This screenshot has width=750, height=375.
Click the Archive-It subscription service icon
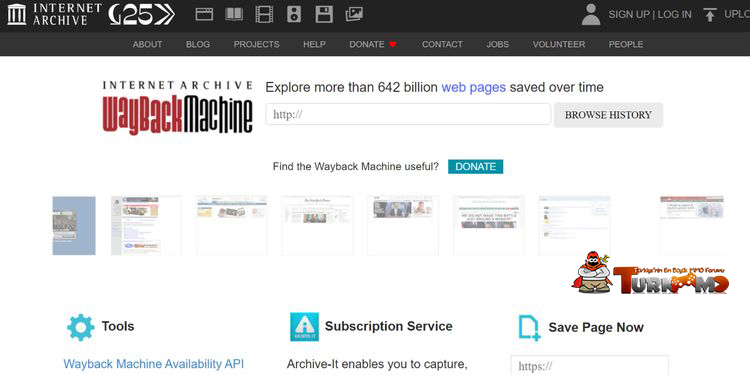tap(304, 327)
